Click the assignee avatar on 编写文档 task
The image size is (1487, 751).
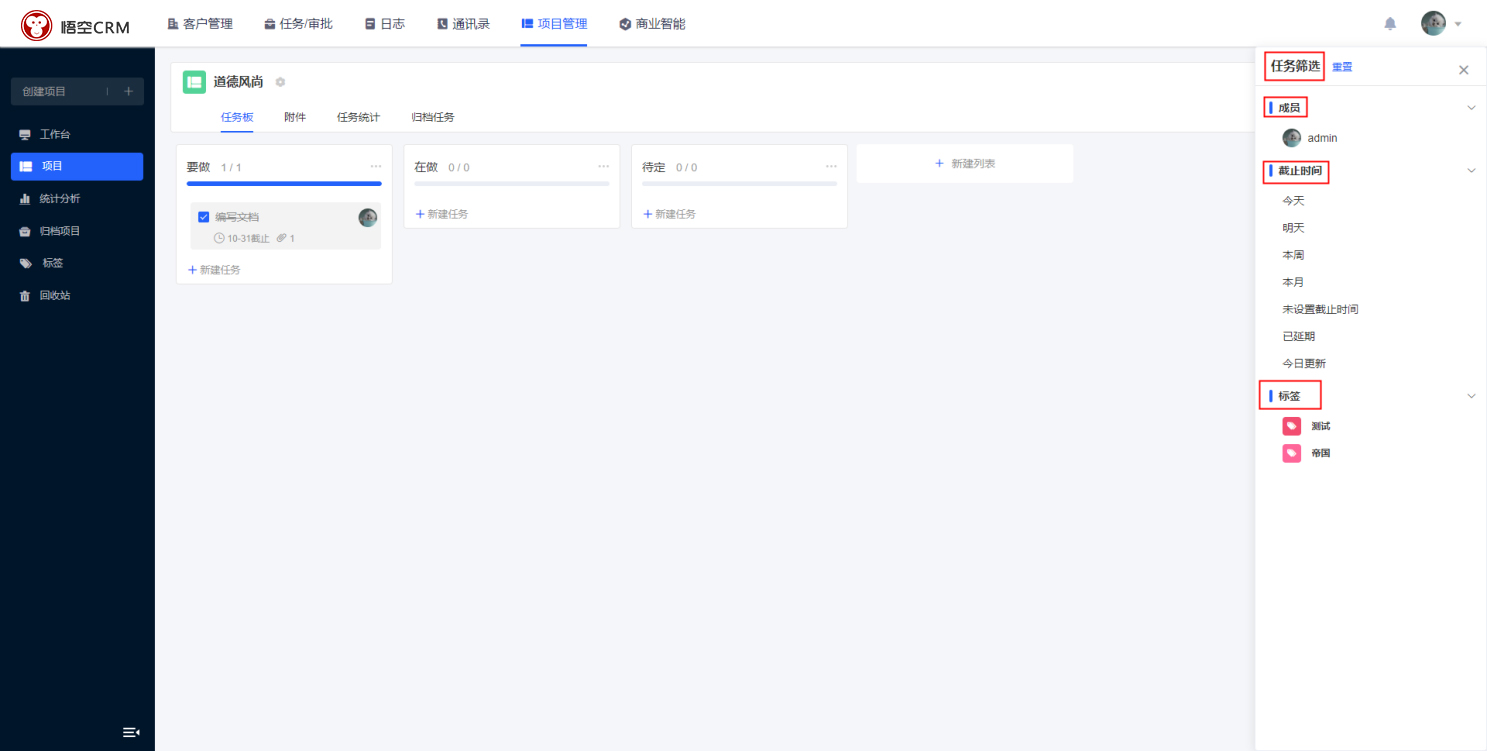tap(368, 218)
